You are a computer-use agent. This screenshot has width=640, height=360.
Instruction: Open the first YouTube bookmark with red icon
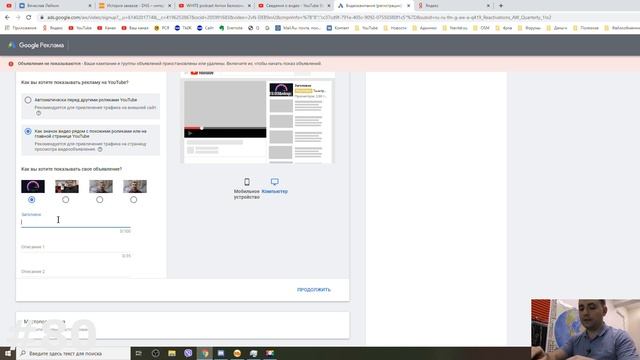pyautogui.click(x=80, y=28)
